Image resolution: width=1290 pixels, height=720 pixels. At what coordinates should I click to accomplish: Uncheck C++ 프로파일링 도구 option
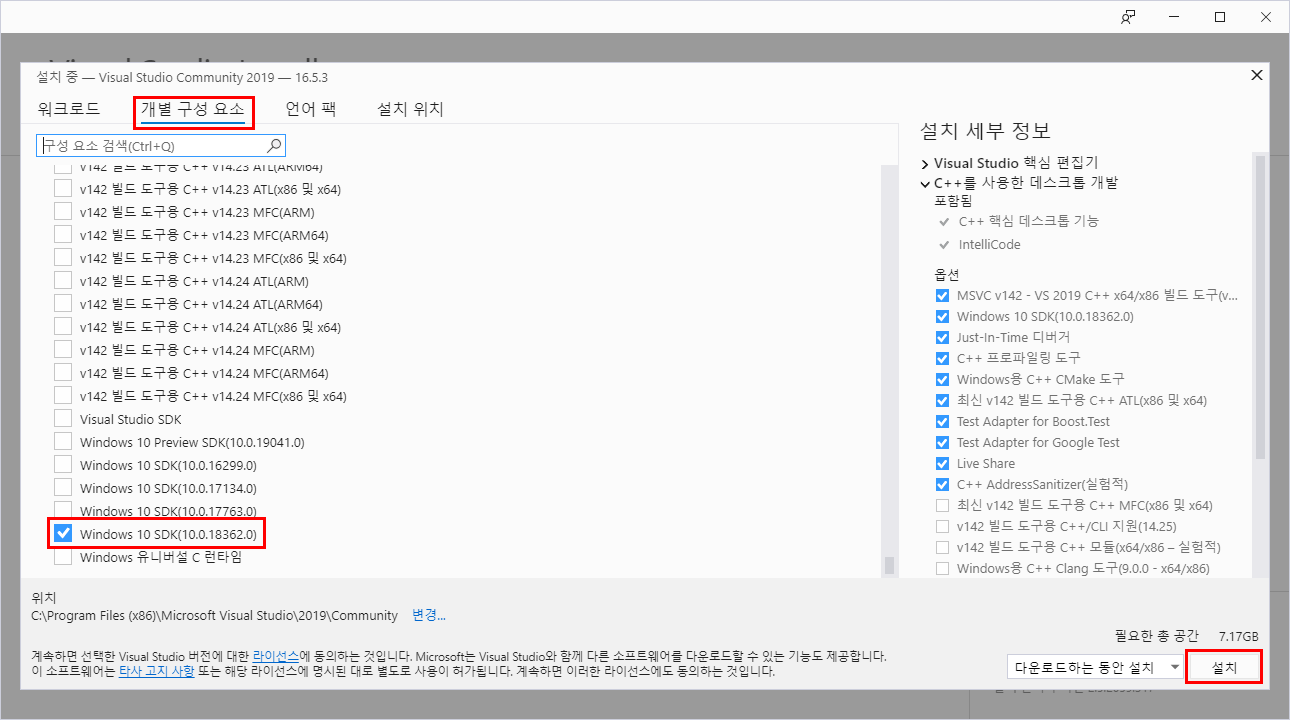pos(942,359)
